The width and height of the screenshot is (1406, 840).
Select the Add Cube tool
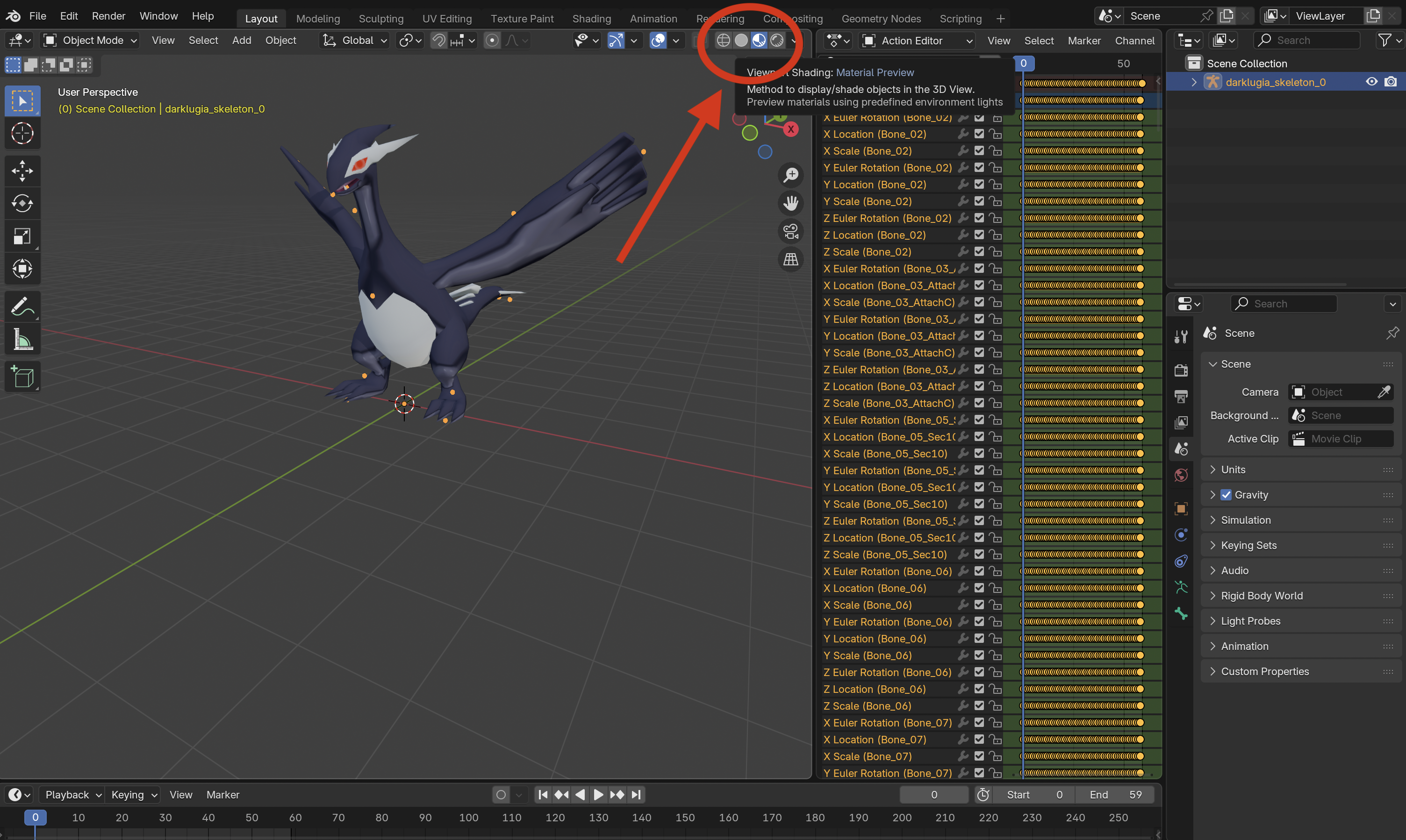coord(22,377)
